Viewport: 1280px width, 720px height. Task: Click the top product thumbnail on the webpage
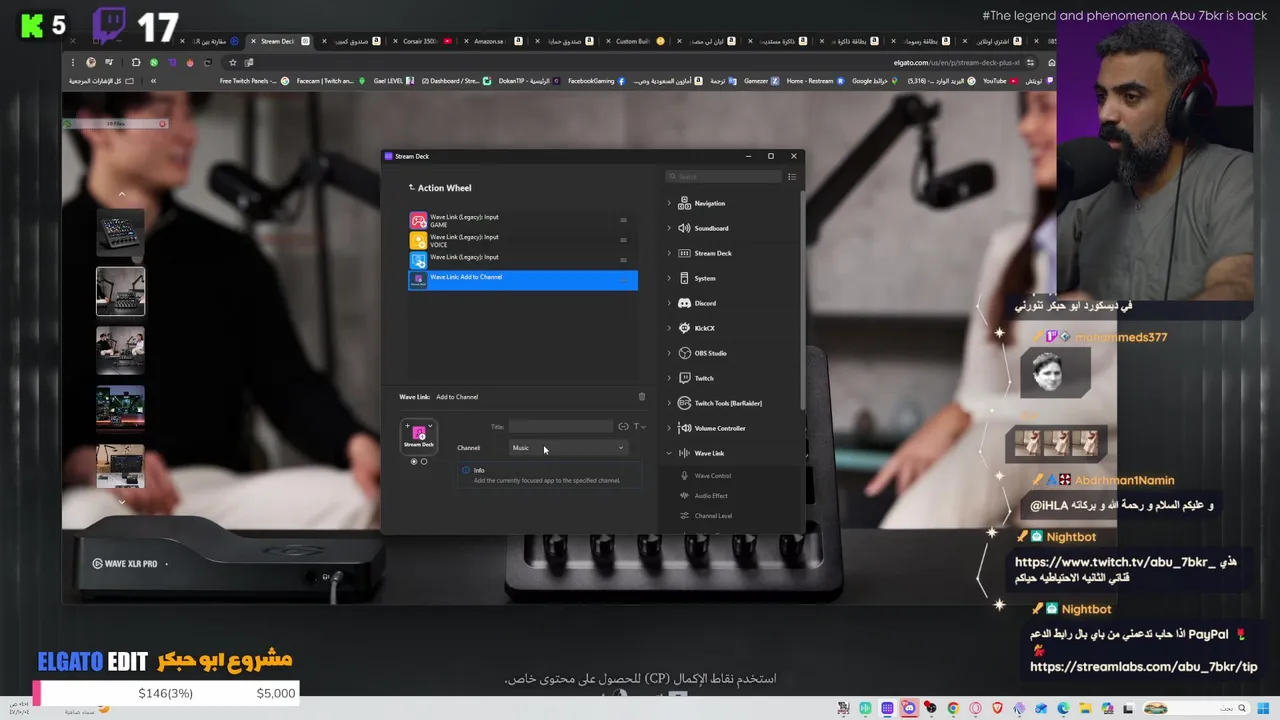(x=120, y=233)
